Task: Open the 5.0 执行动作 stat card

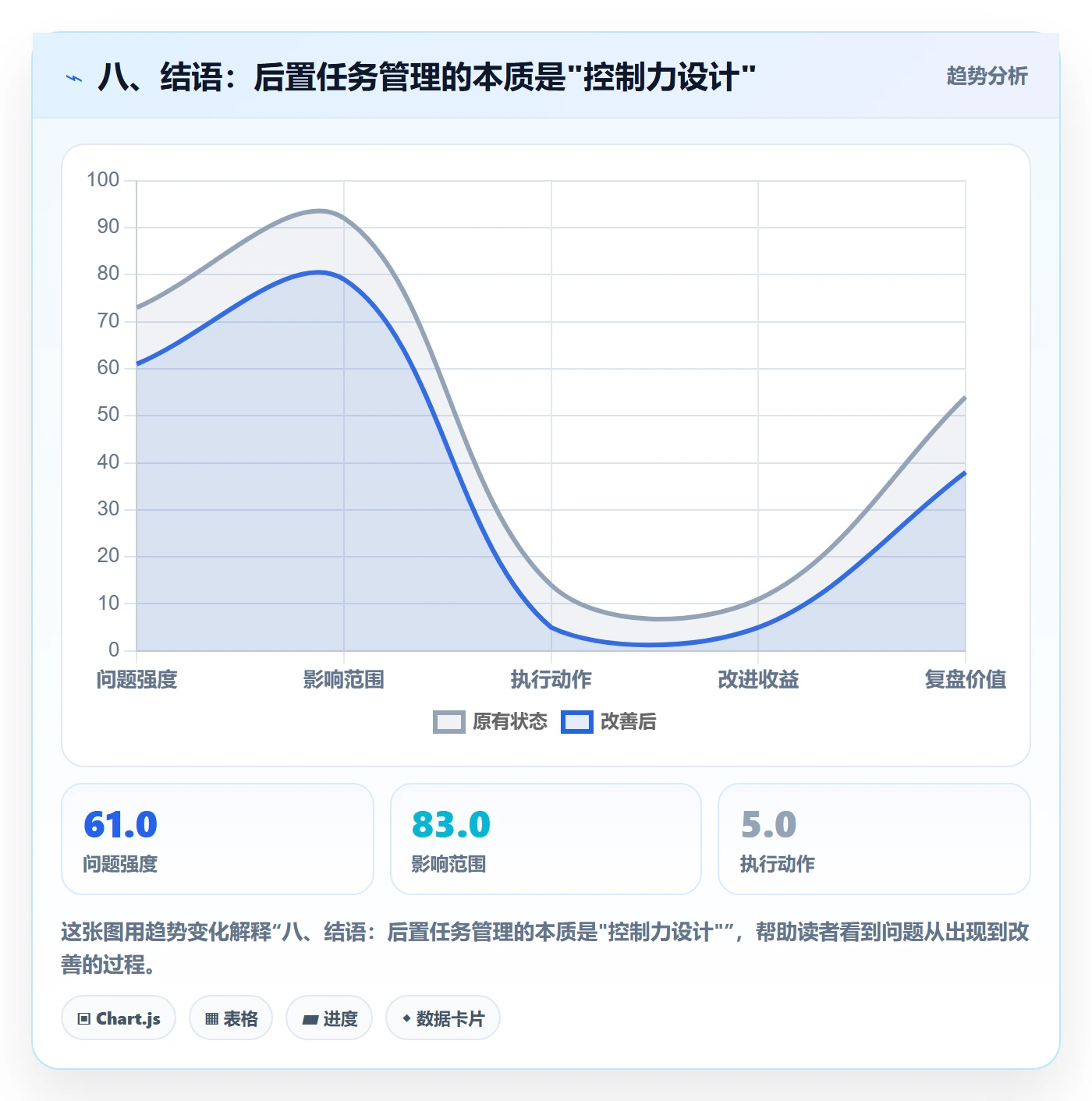Action: pos(874,839)
